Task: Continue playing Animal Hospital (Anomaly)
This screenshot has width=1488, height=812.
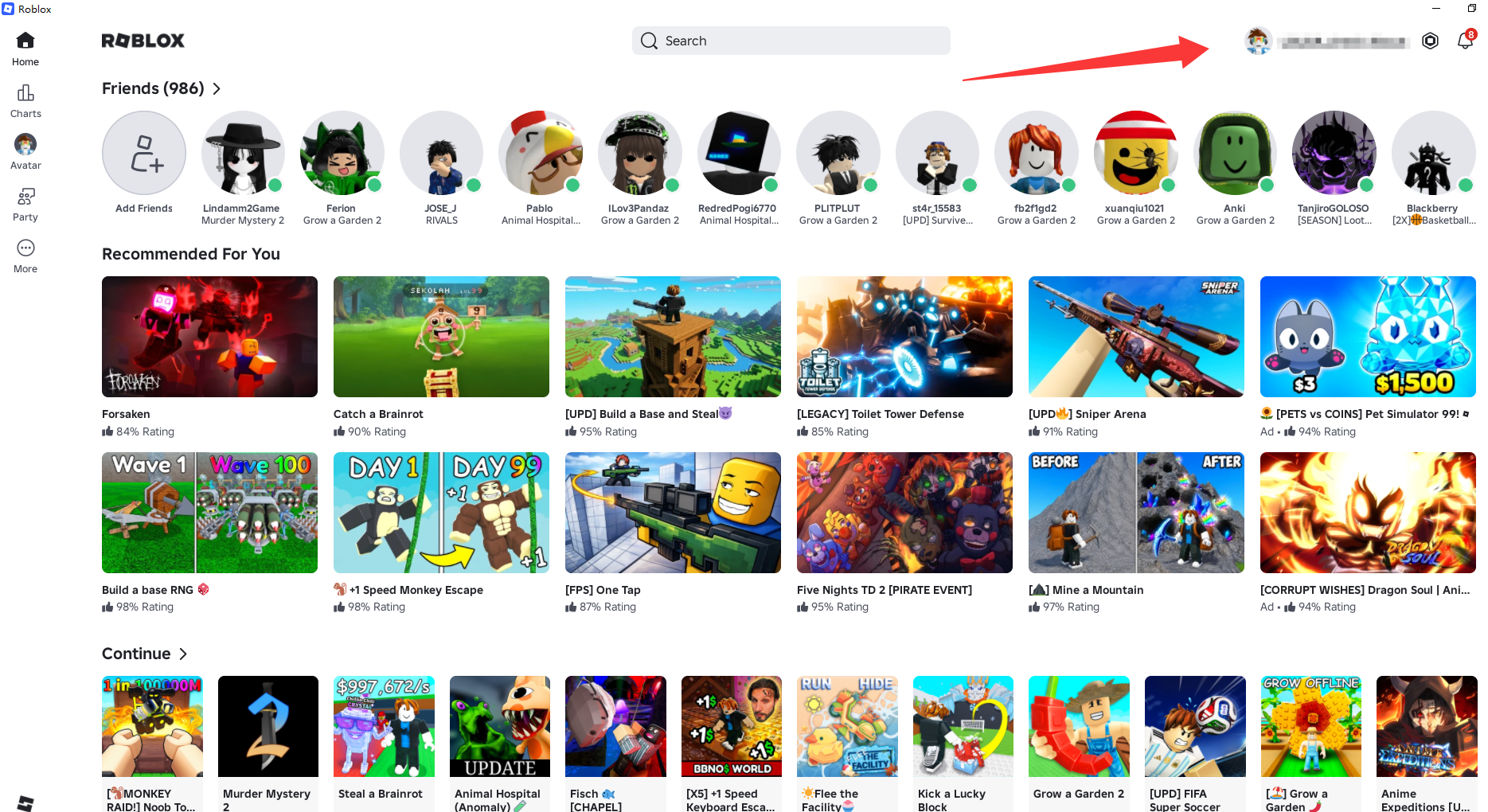Action: coord(500,726)
